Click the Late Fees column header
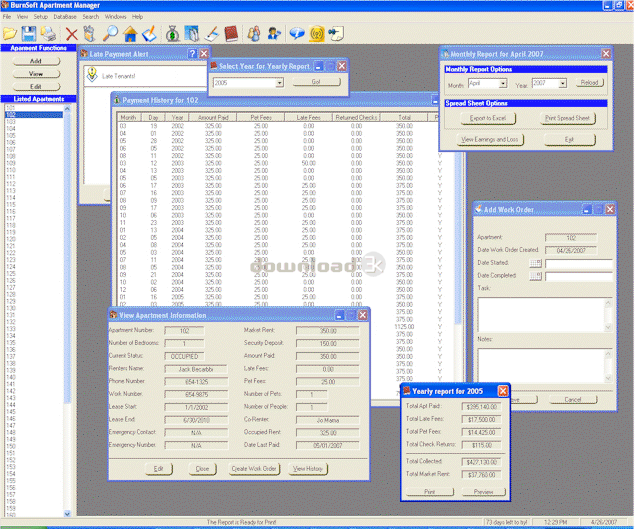 [308, 117]
